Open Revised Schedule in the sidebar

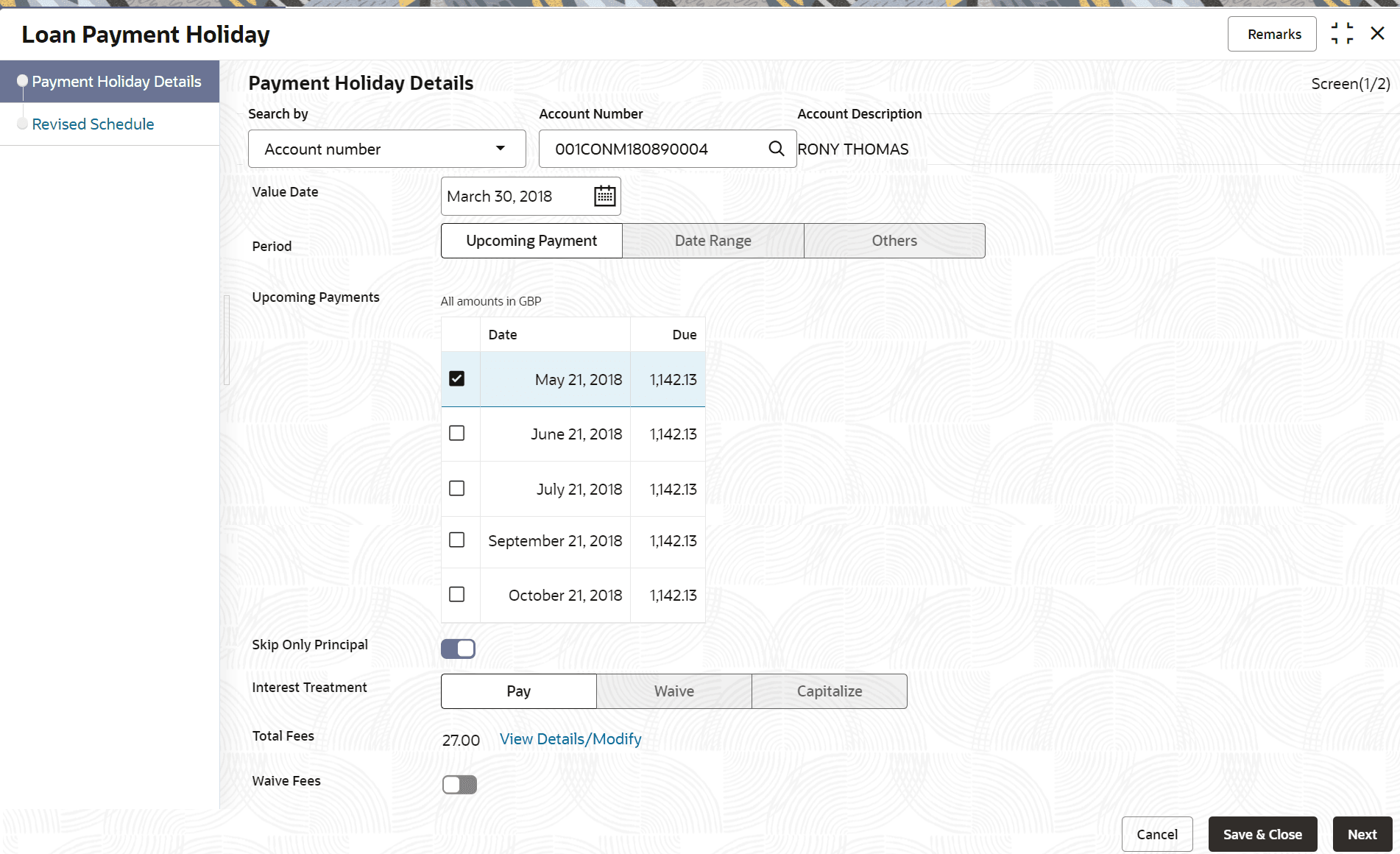(93, 124)
